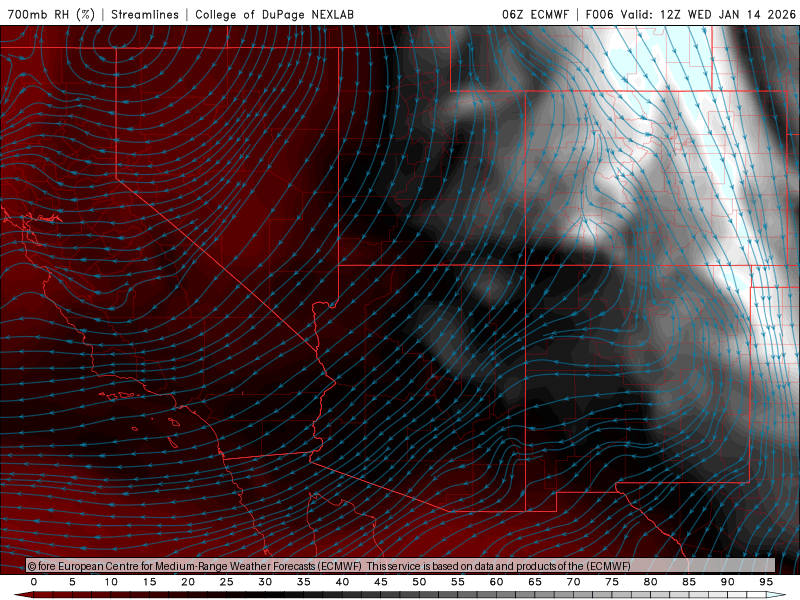Click the '85' color scale label
Viewport: 800px width, 600px height.
(689, 582)
